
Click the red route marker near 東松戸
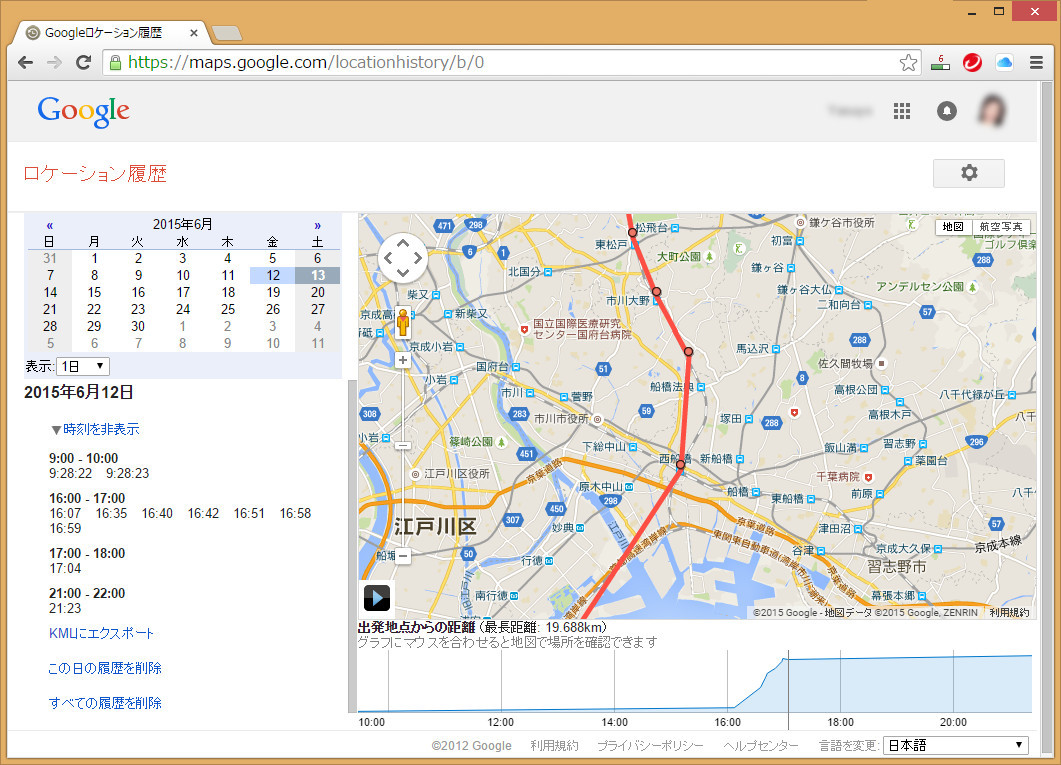coord(633,233)
